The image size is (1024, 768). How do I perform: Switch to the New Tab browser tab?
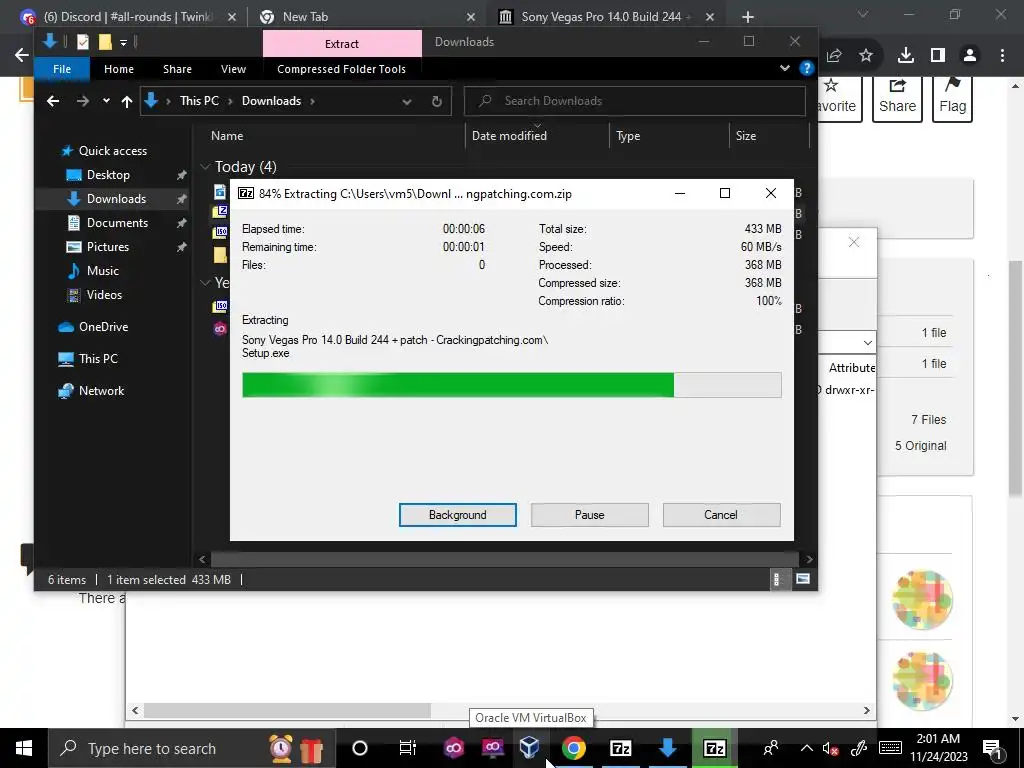pyautogui.click(x=366, y=17)
